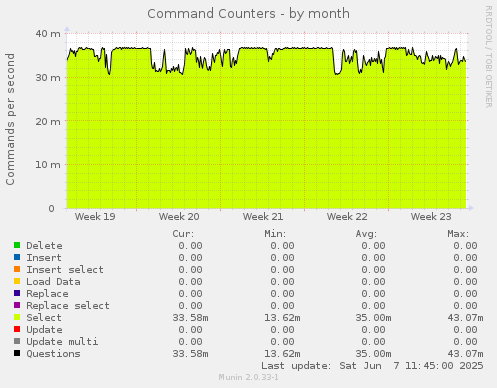Click the flat plateau of the line in Week 21
The width and height of the screenshot is (497, 388).
pyautogui.click(x=303, y=48)
